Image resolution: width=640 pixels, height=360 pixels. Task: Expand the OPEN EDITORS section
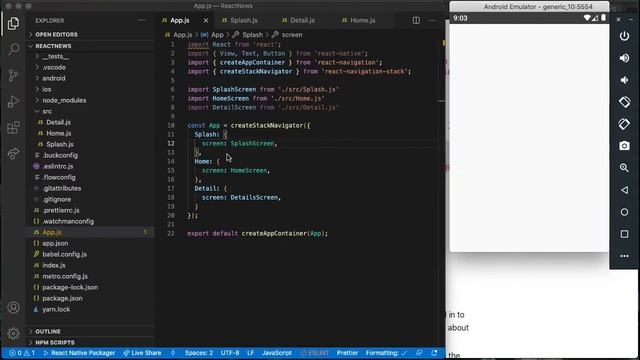pos(56,35)
